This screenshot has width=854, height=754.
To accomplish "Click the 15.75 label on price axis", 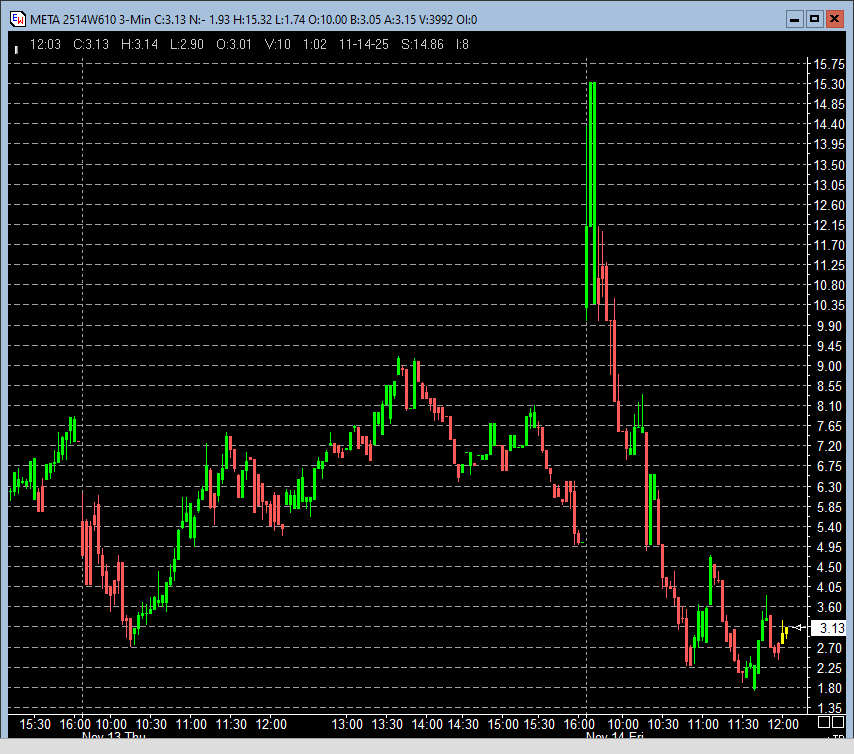I will pyautogui.click(x=830, y=64).
